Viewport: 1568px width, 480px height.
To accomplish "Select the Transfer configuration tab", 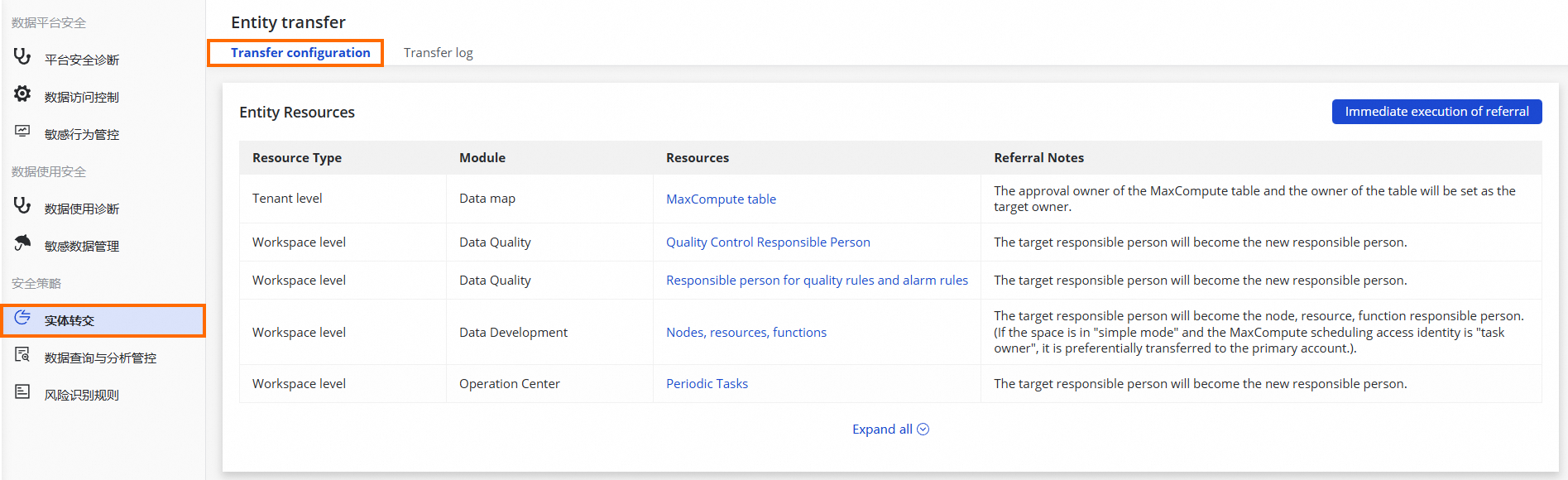I will [x=300, y=53].
